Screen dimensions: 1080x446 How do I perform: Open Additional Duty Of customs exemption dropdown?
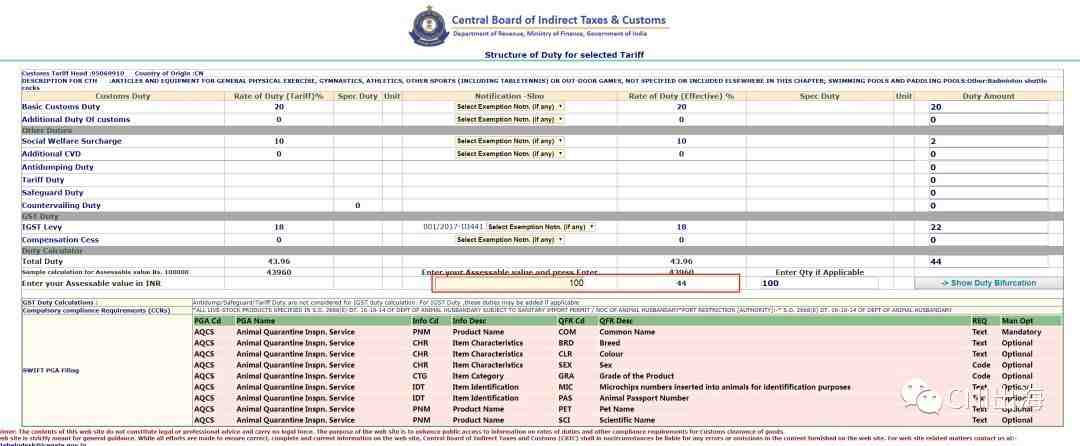[510, 120]
